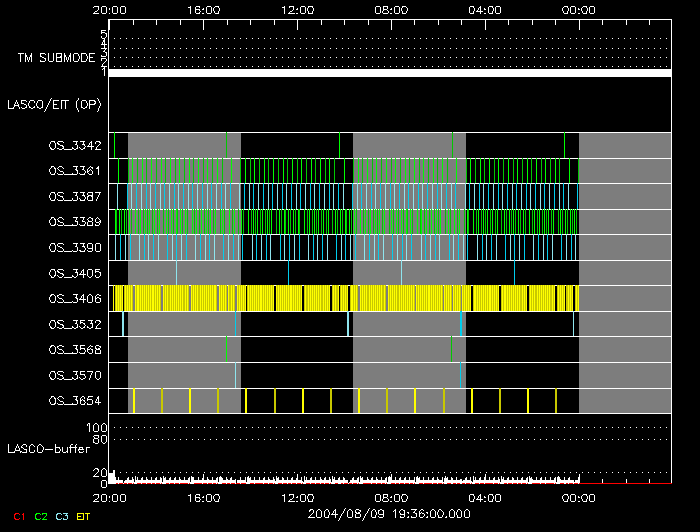Select the C3 legend label
Screen dimensions: 700x532
pyautogui.click(x=61, y=515)
